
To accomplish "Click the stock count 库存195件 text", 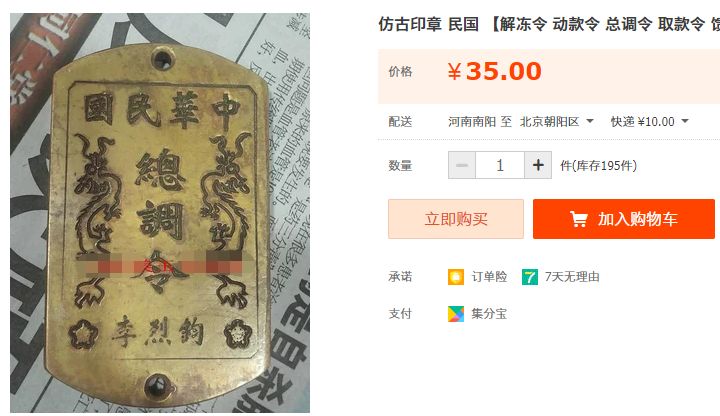I will pos(598,165).
